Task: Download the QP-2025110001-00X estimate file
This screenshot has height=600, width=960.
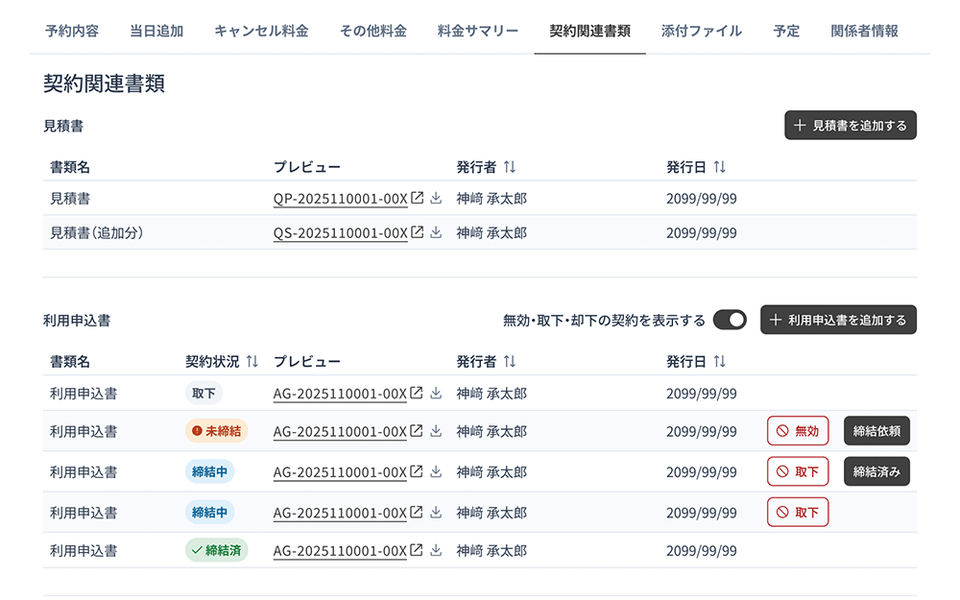Action: [436, 198]
